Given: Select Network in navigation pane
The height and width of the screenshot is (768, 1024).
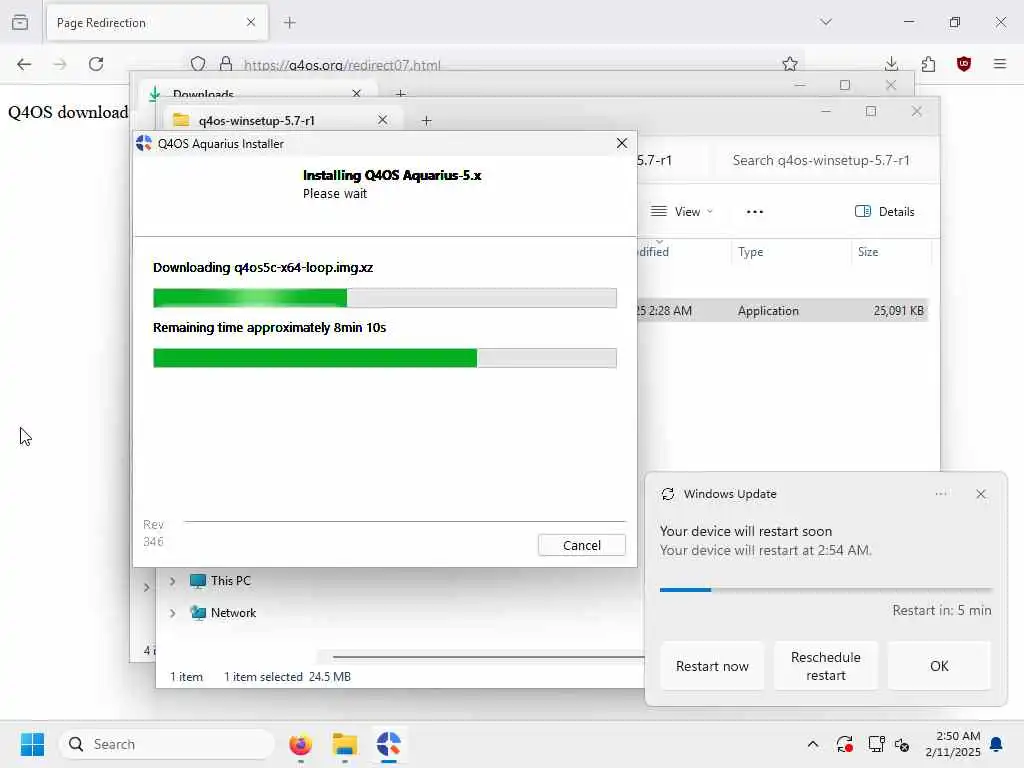Looking at the screenshot, I should (x=233, y=613).
